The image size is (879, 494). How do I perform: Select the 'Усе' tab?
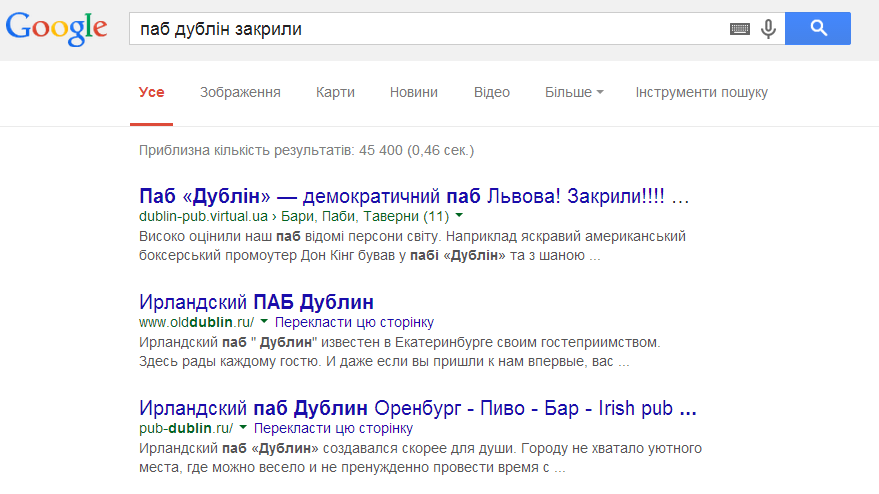tap(151, 93)
